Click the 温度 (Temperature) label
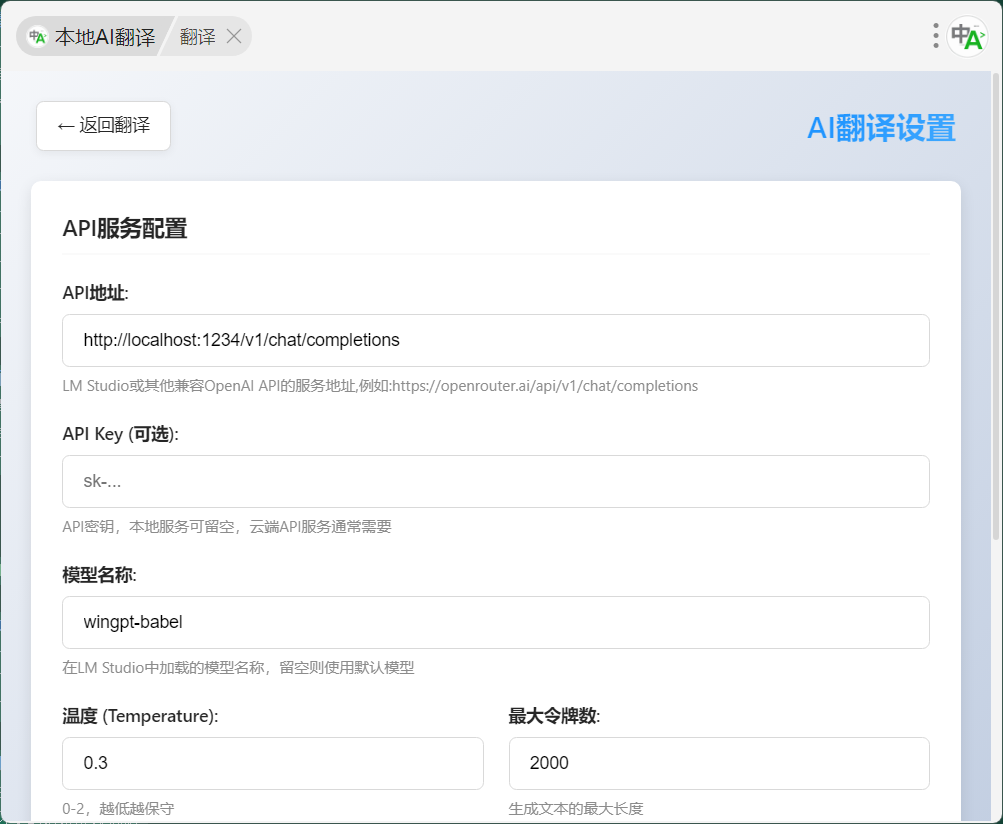Viewport: 1003px width, 824px height. pyautogui.click(x=140, y=716)
